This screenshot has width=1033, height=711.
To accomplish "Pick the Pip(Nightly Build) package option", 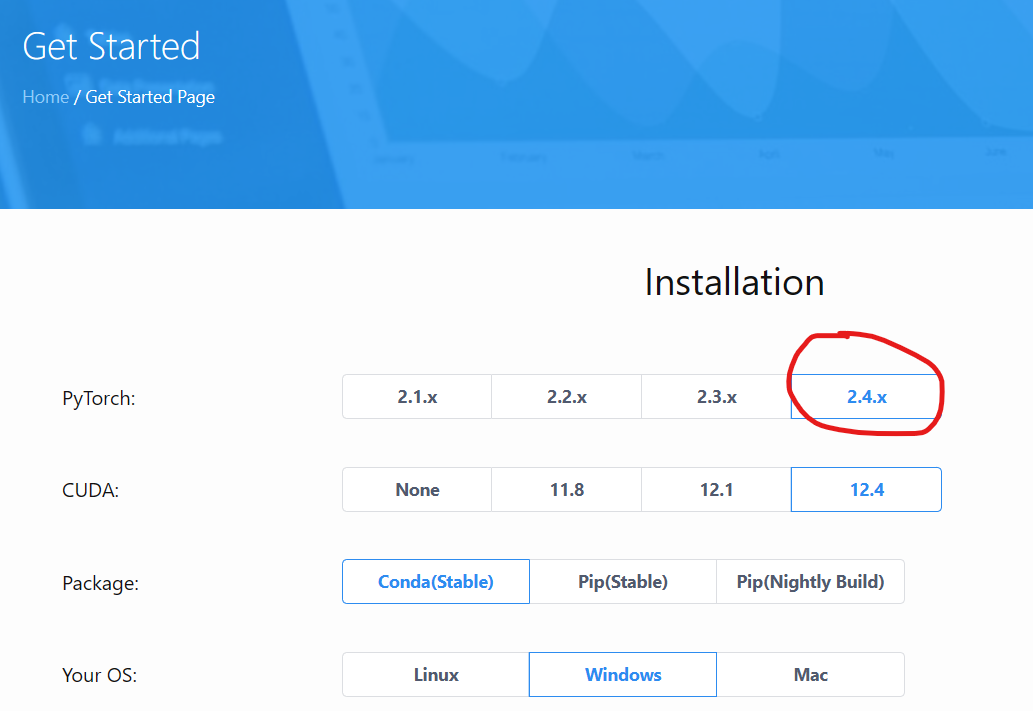I will click(x=810, y=582).
